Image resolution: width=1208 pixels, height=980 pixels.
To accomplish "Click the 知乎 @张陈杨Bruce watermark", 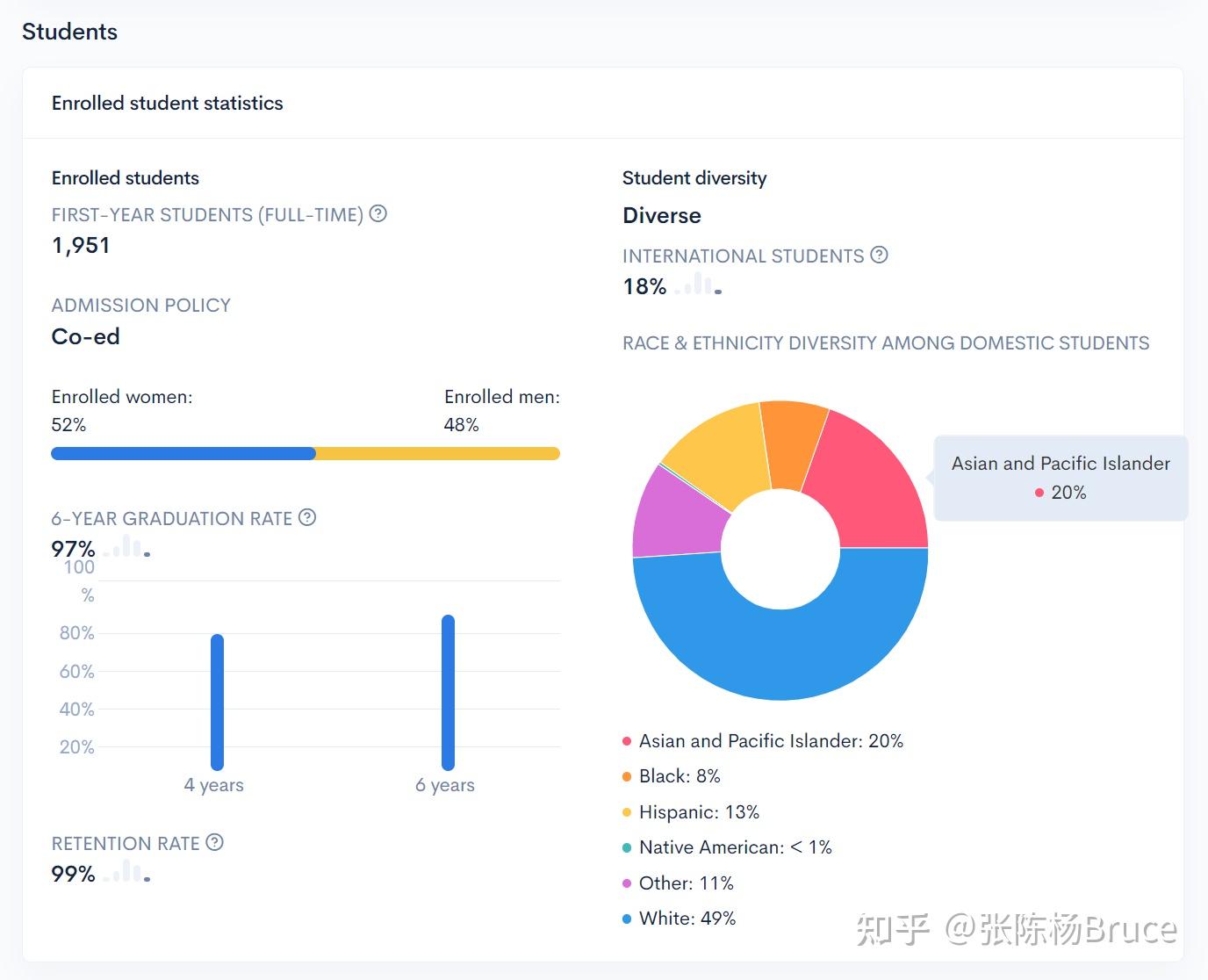I will coord(1014,928).
